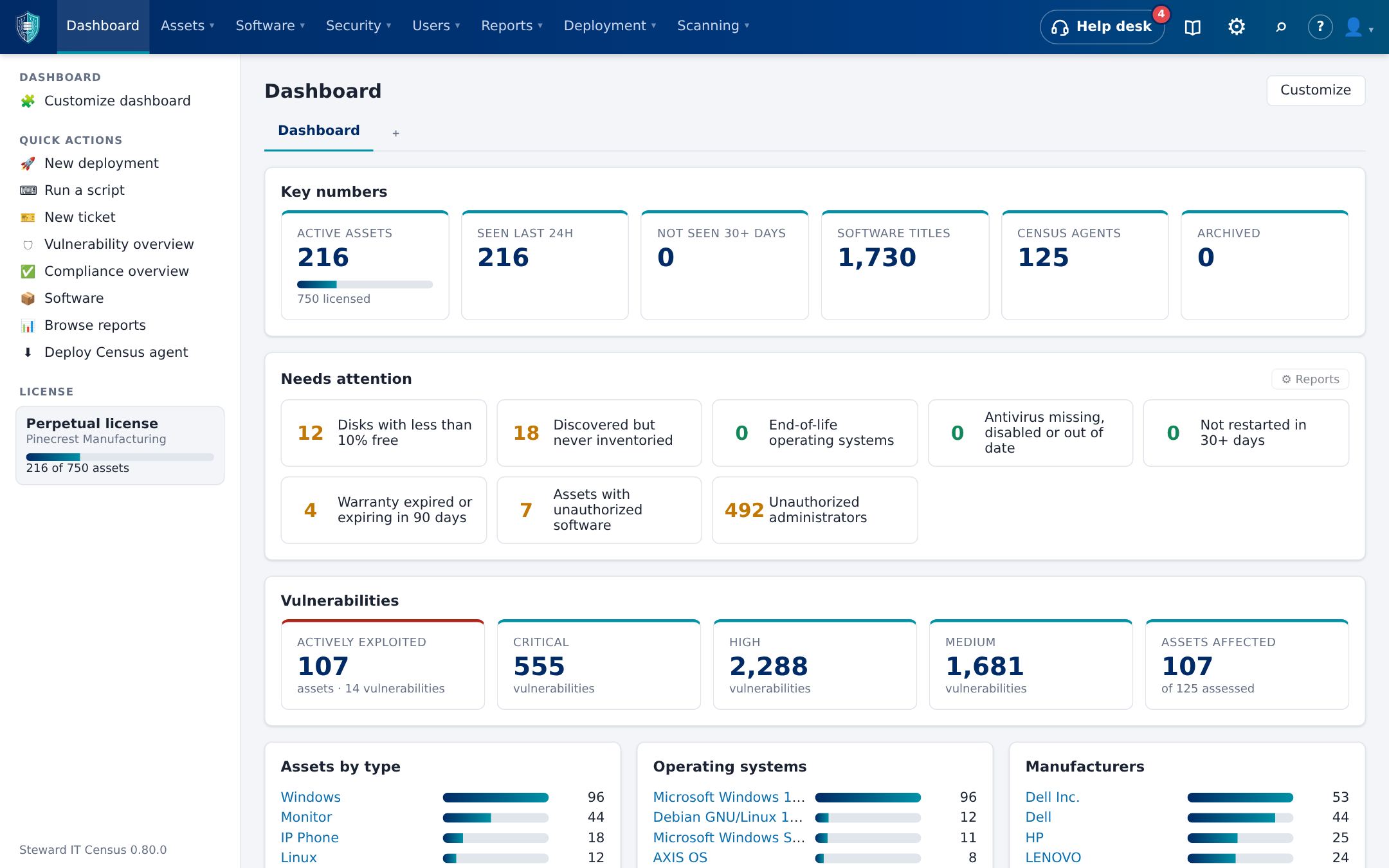Expand the Security menu

pos(358,26)
